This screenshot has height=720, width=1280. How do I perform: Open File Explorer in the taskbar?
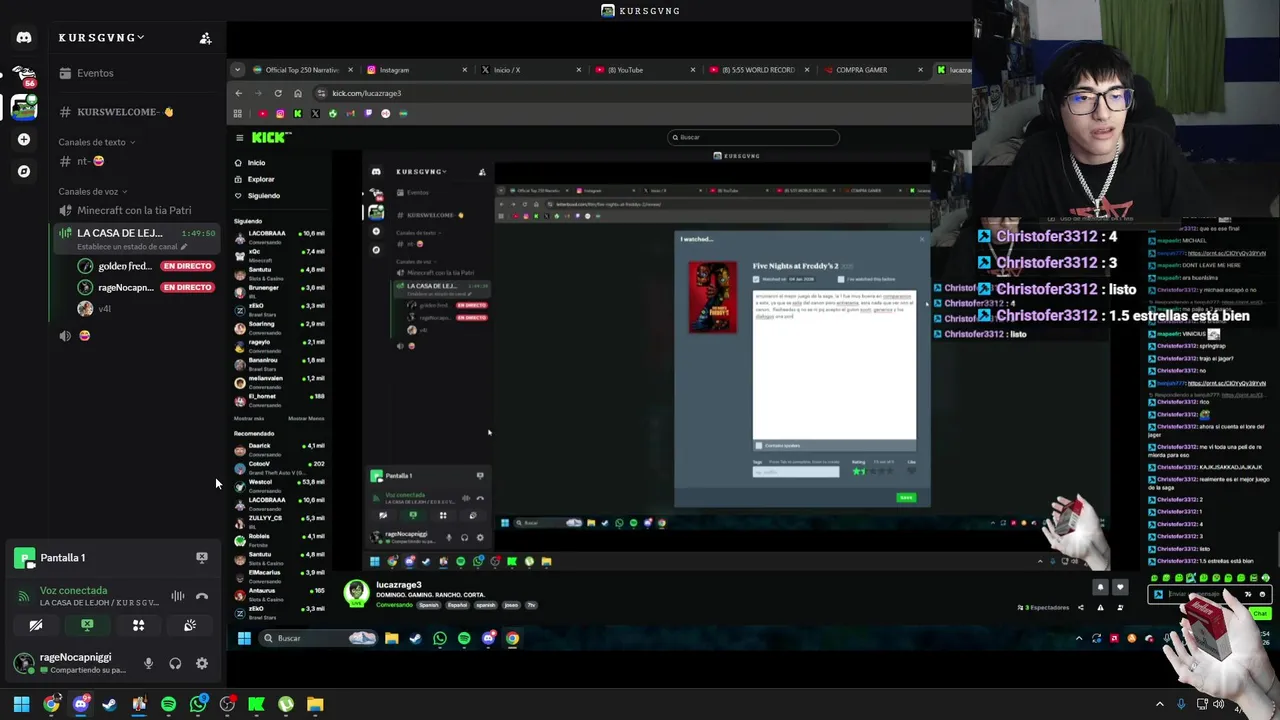[315, 705]
